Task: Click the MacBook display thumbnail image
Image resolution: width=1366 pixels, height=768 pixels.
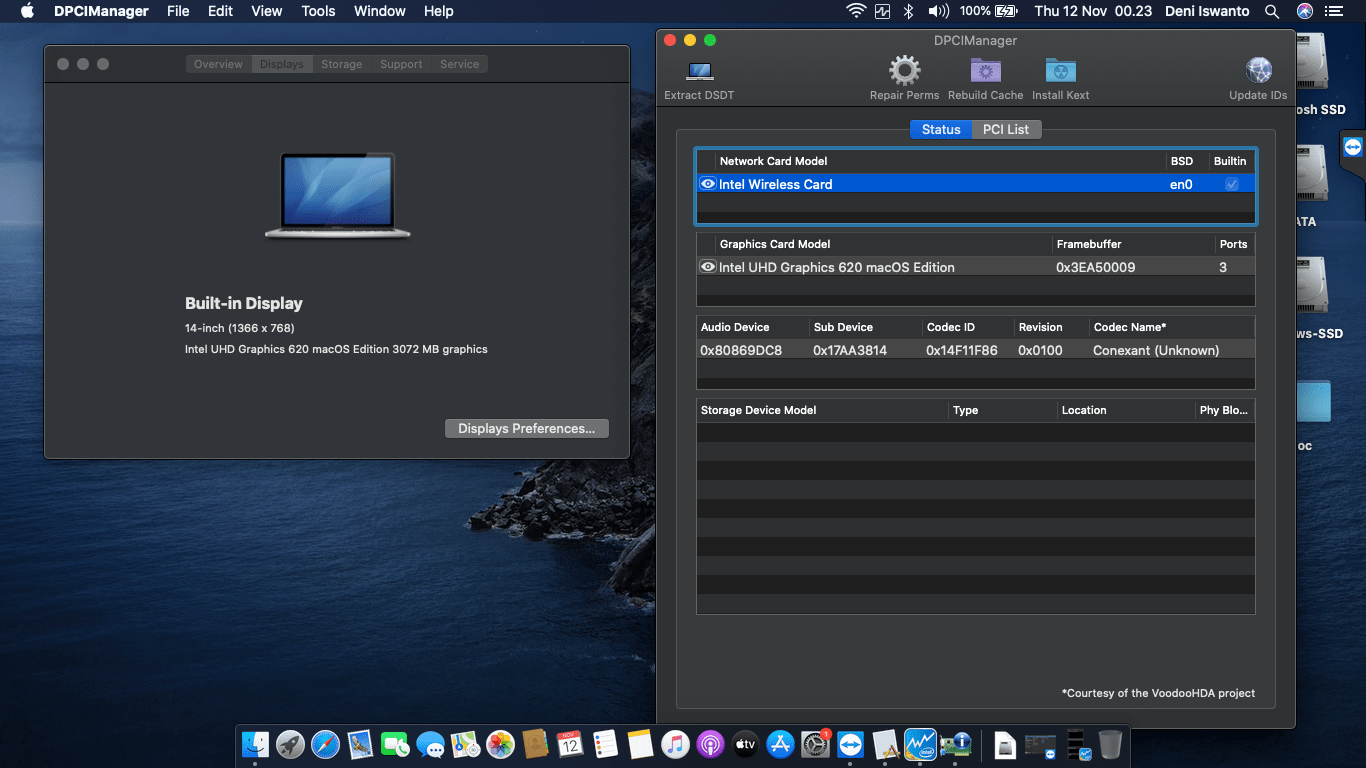Action: (338, 196)
